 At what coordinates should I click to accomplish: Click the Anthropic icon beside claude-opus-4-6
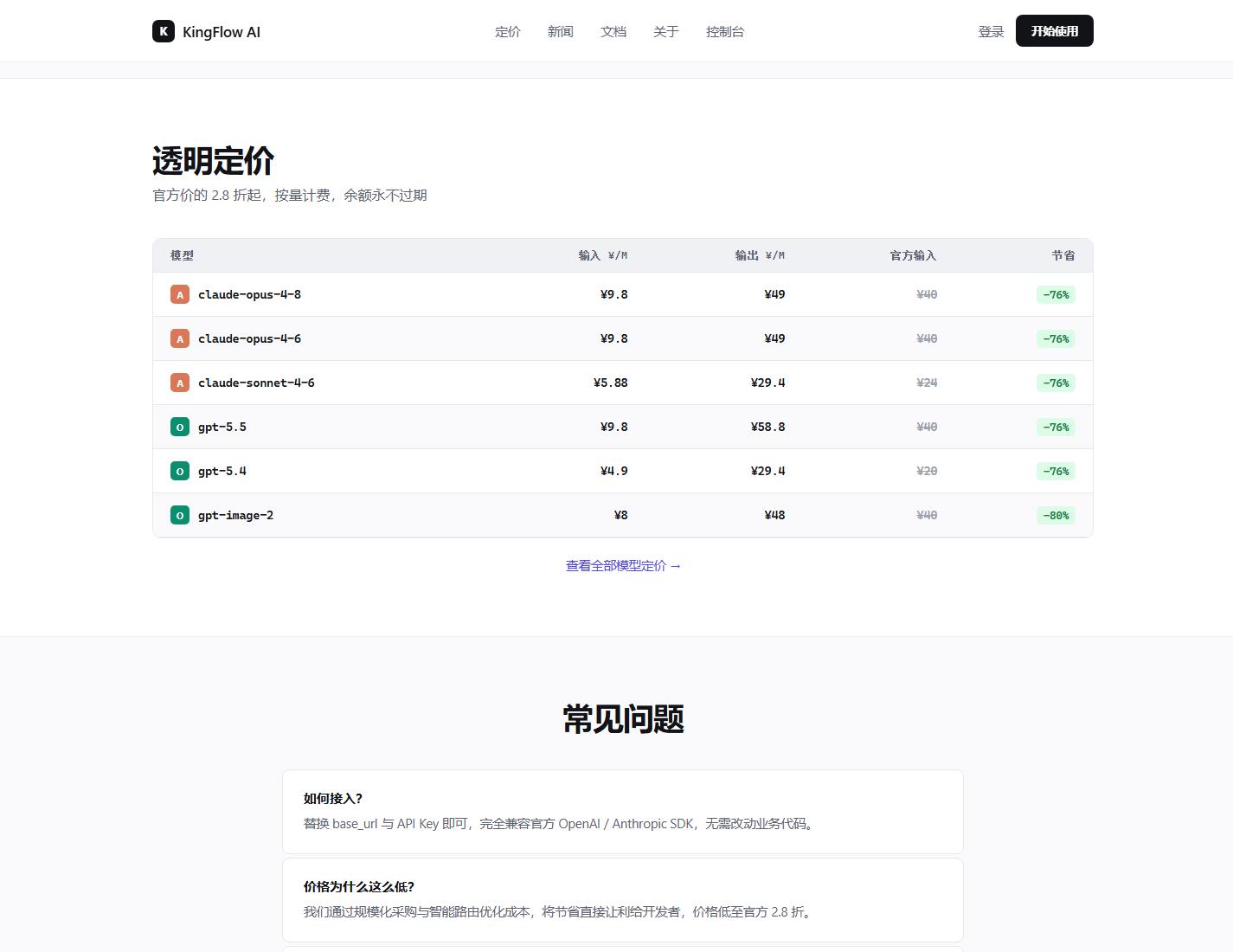(180, 338)
